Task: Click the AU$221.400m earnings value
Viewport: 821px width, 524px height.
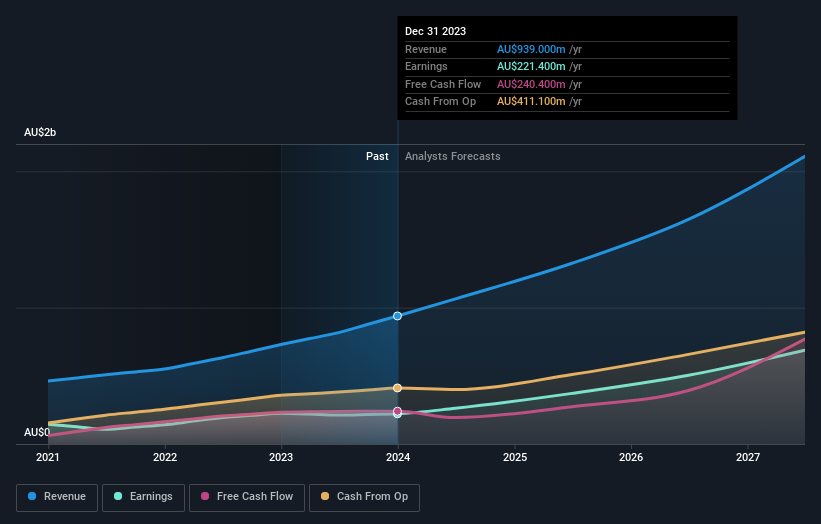Action: coord(531,66)
